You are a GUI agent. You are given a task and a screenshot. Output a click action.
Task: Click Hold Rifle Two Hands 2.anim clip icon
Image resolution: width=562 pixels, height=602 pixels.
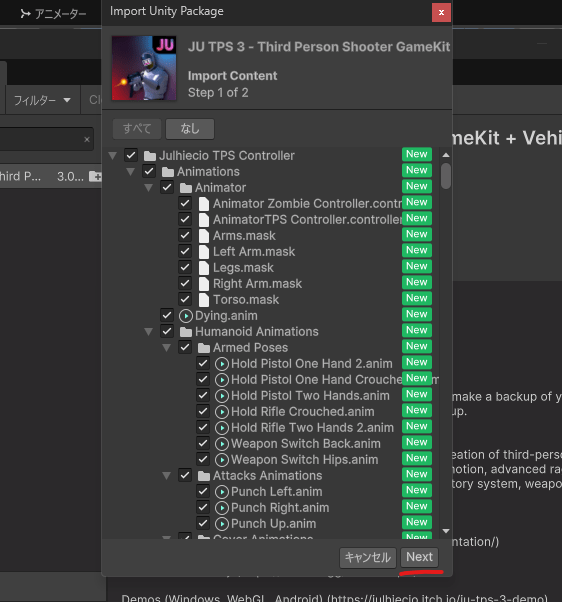pos(222,428)
